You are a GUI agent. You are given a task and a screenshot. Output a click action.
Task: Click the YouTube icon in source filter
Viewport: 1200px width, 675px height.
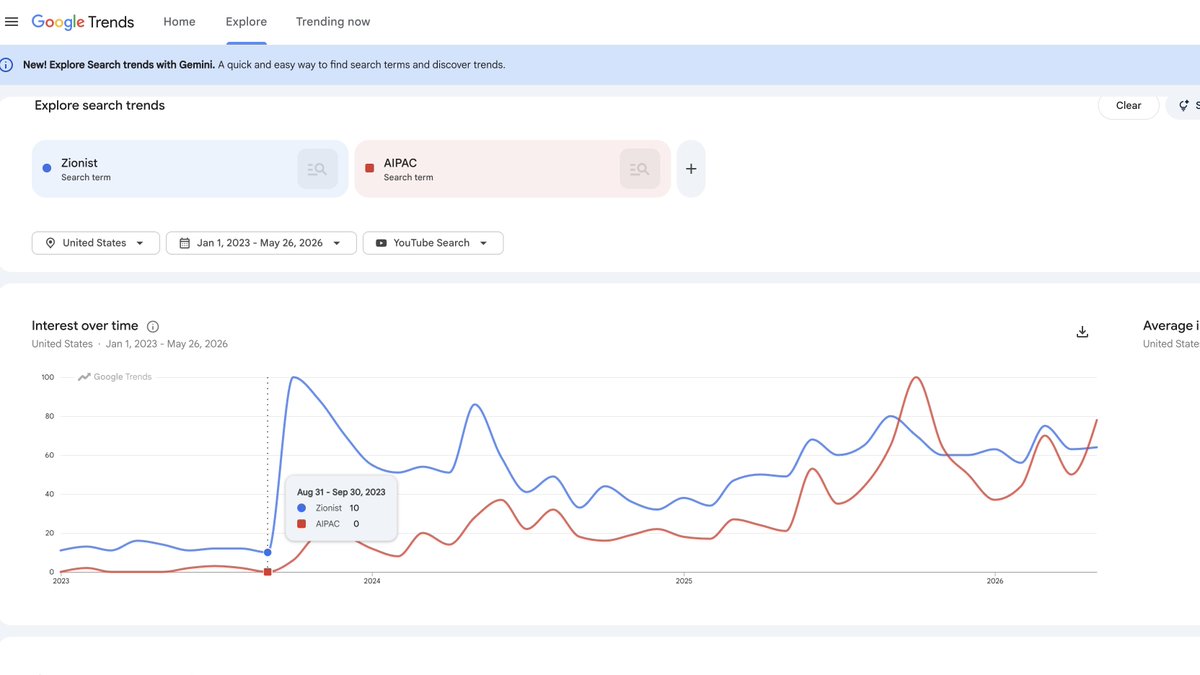coord(382,243)
